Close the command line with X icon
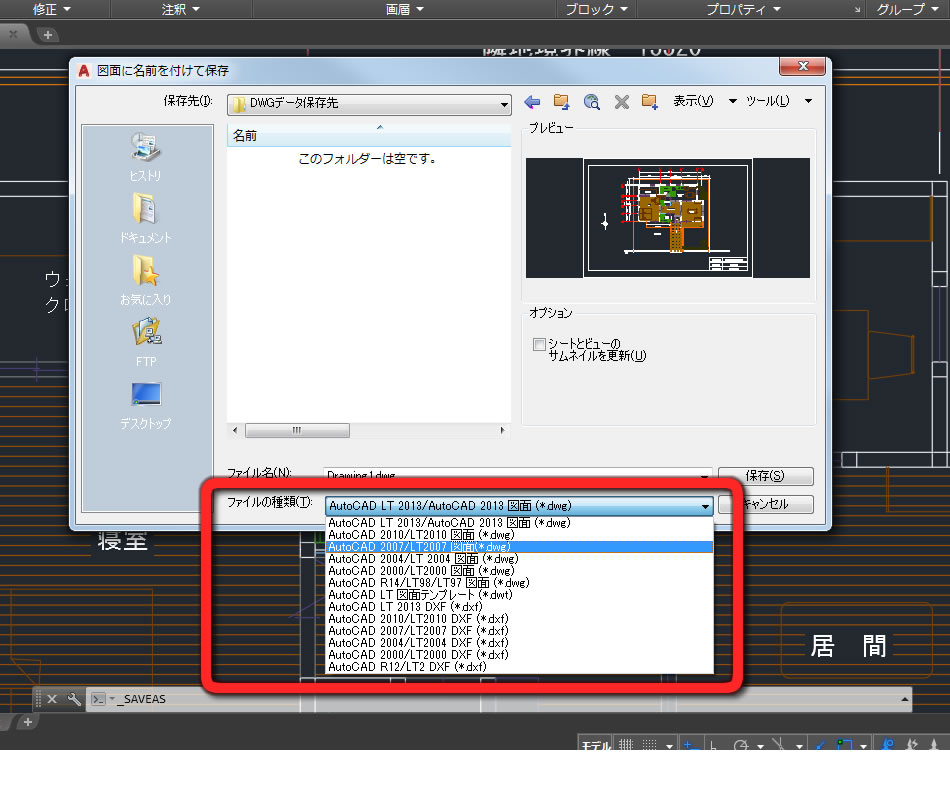 [x=52, y=699]
